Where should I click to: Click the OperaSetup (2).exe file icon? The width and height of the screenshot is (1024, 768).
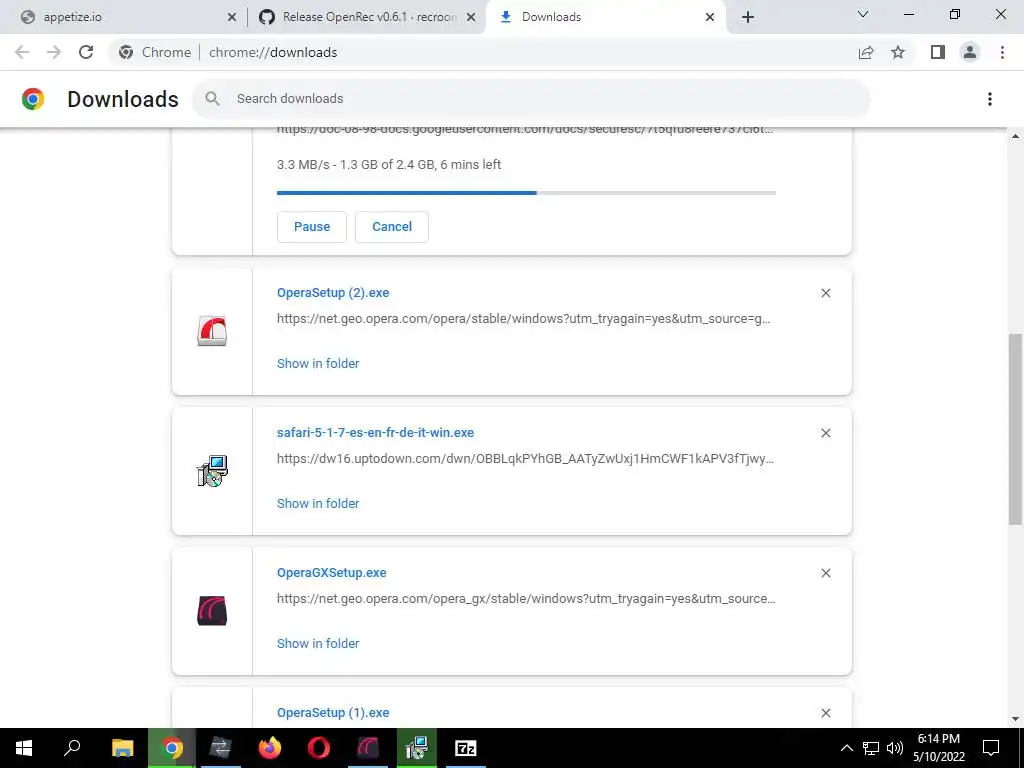212,330
